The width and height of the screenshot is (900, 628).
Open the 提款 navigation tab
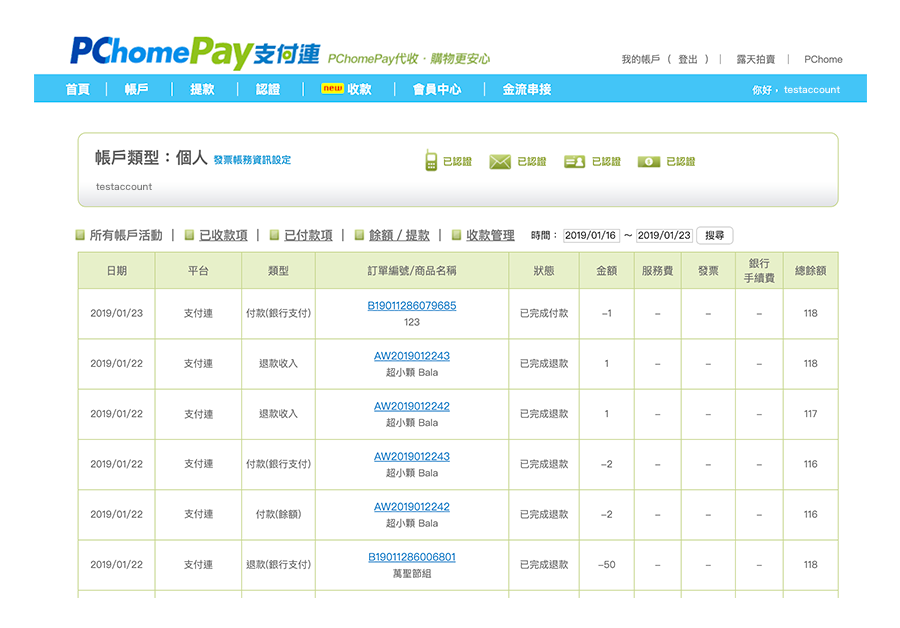click(x=202, y=89)
